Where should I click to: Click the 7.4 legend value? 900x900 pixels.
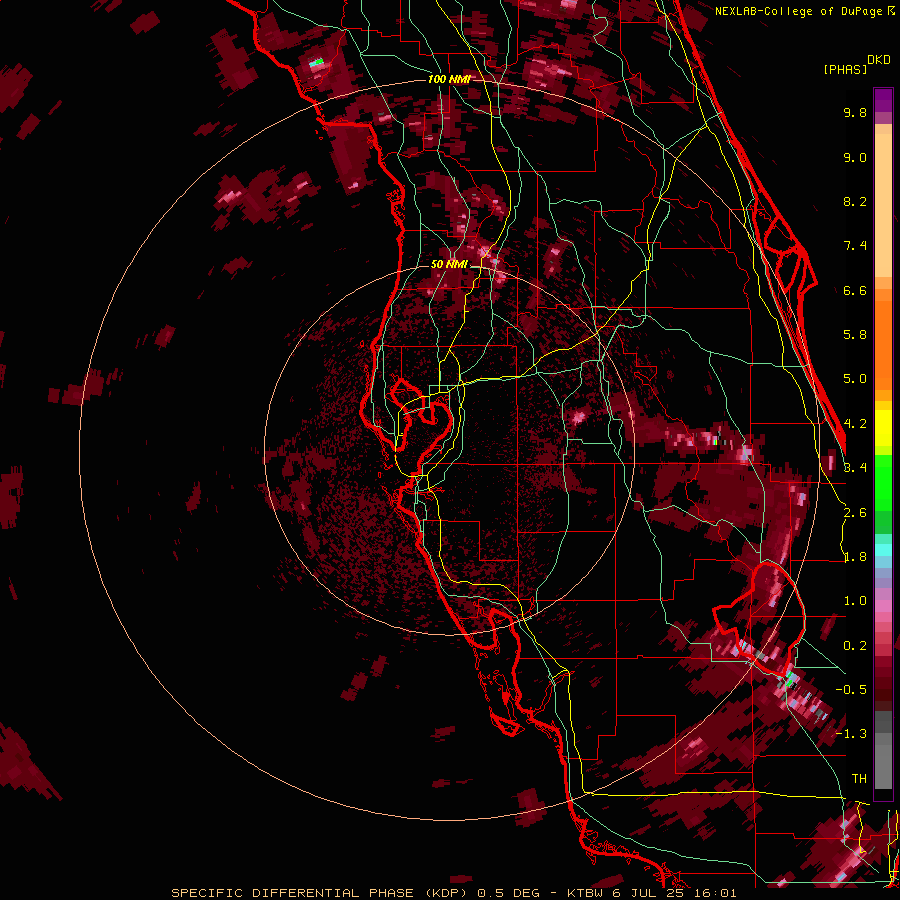click(x=855, y=246)
